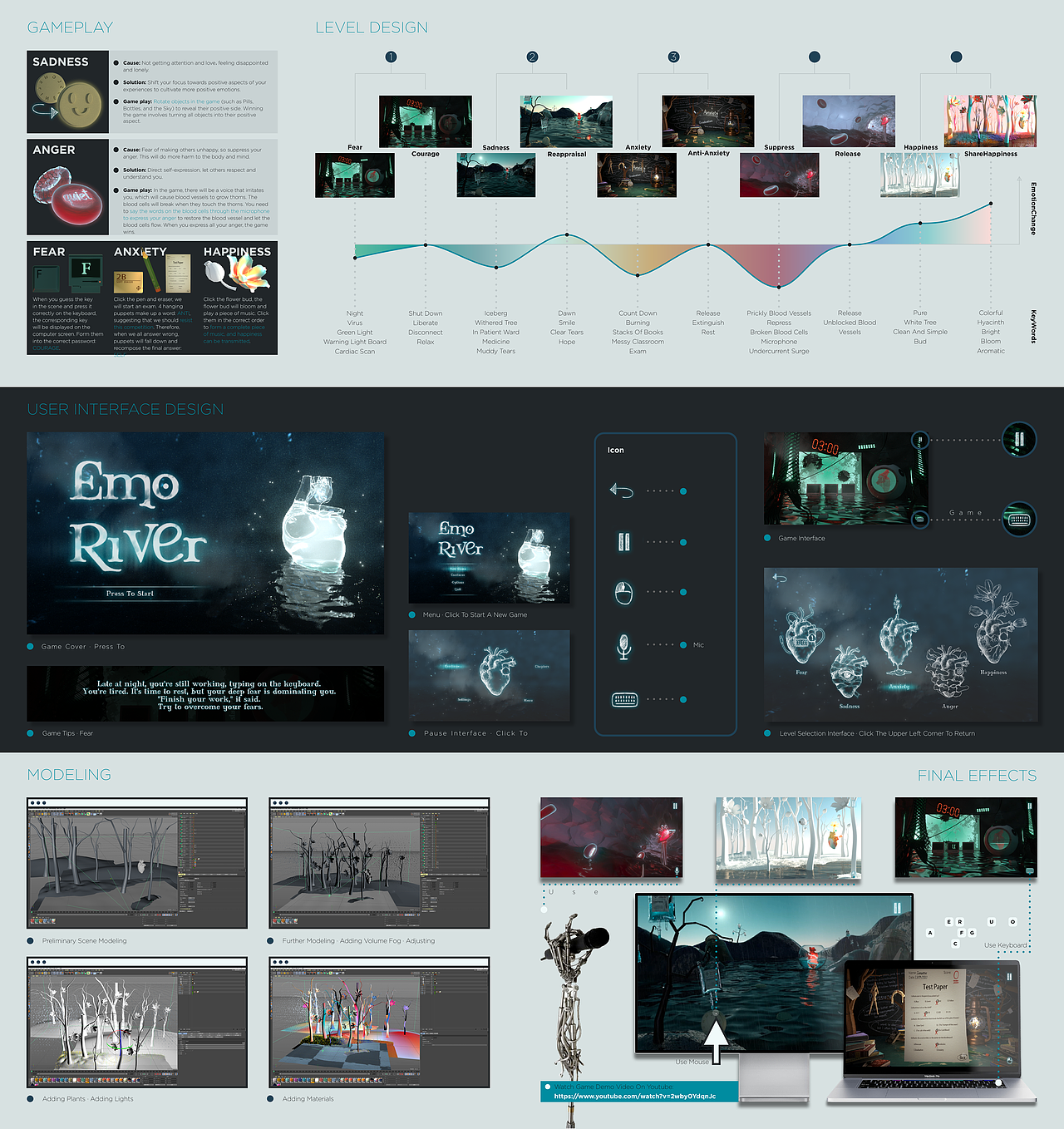Click the level 1 numbered circle

tap(391, 57)
